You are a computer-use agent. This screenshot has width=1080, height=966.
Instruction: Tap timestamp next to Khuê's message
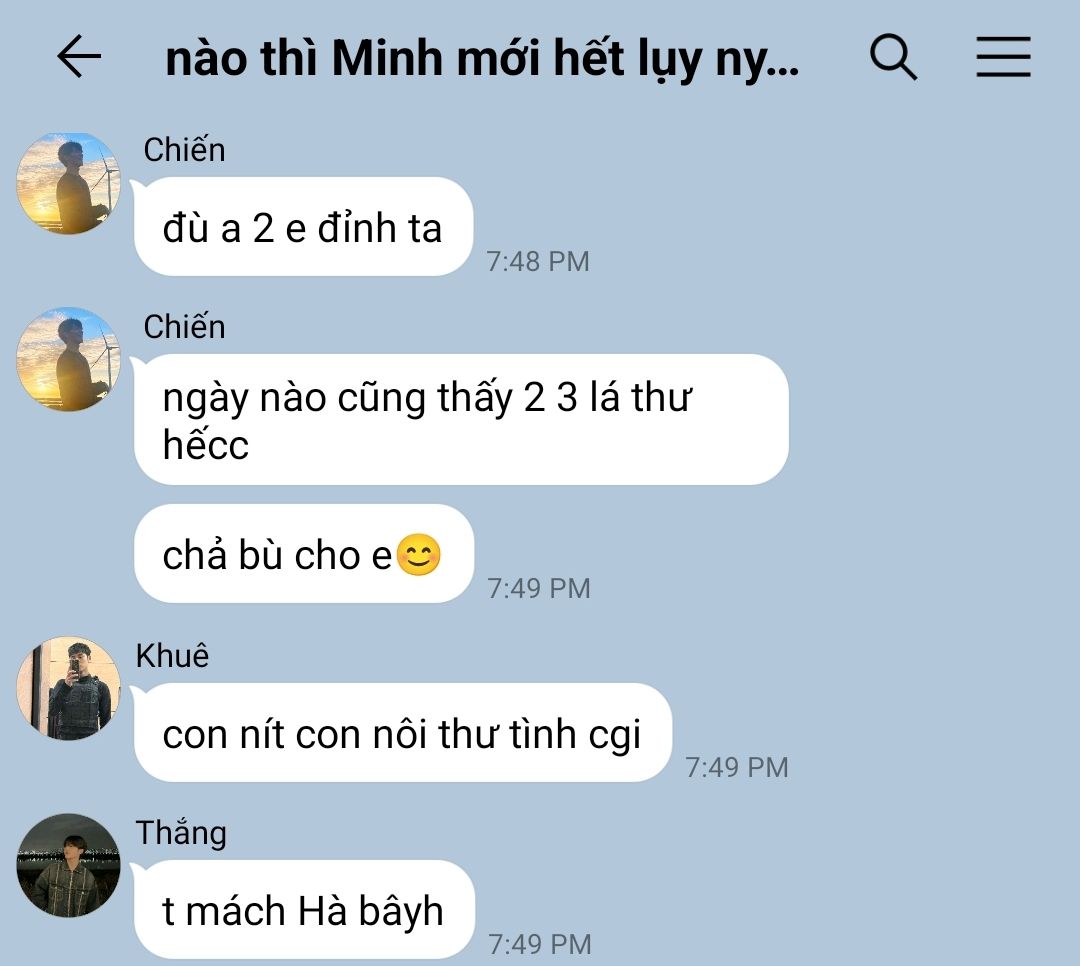737,768
